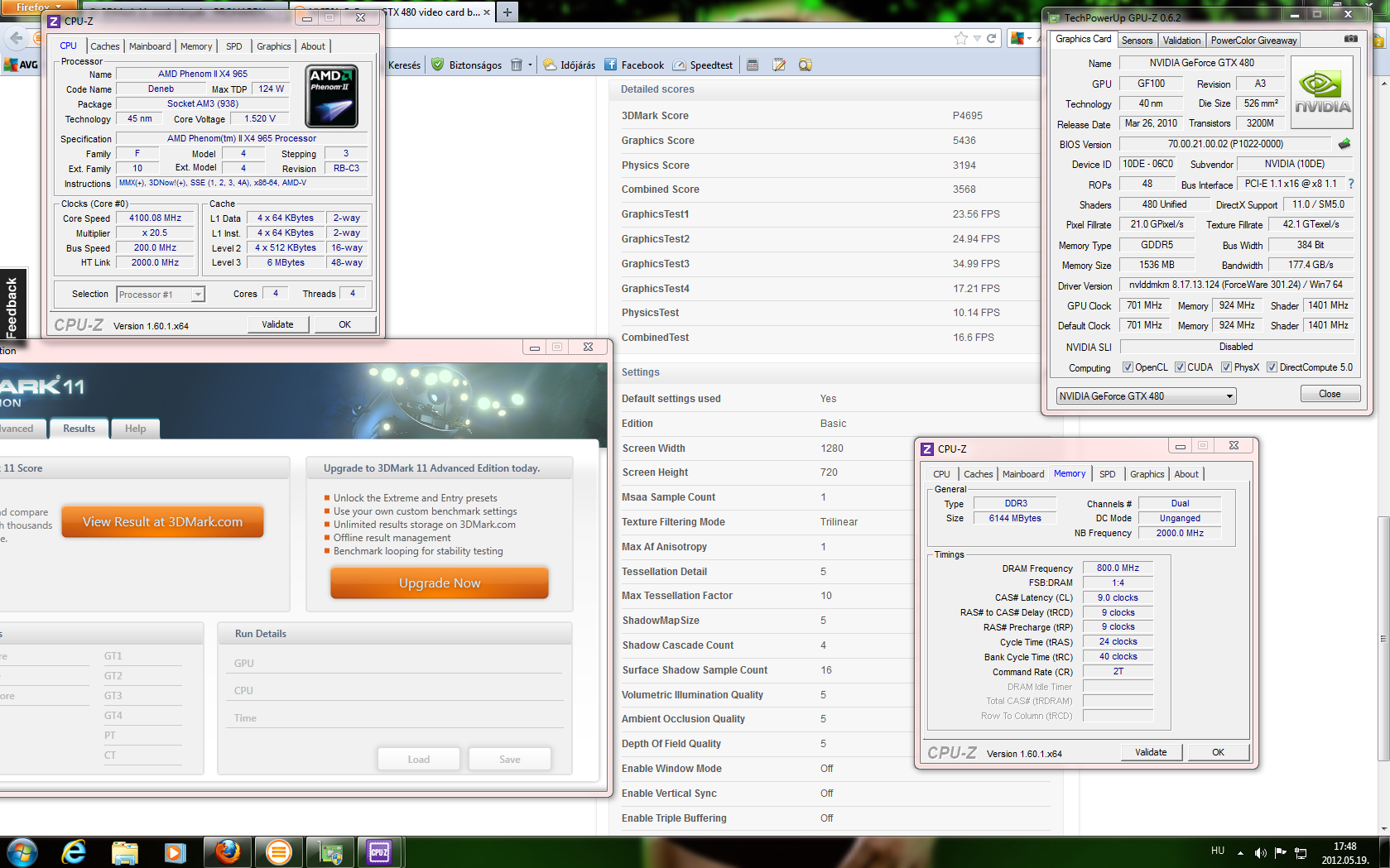Switch to the Validation tab in GPU-Z
Image resolution: width=1390 pixels, height=868 pixels.
pos(1181,40)
